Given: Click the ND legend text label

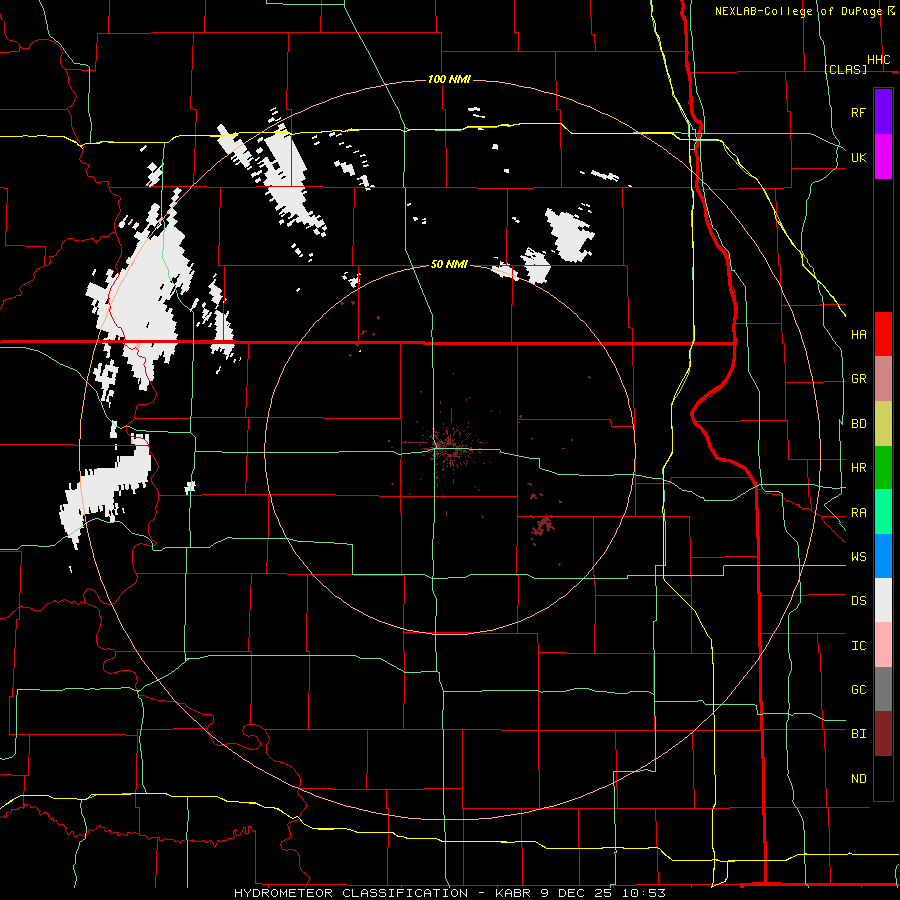Looking at the screenshot, I should [x=858, y=779].
